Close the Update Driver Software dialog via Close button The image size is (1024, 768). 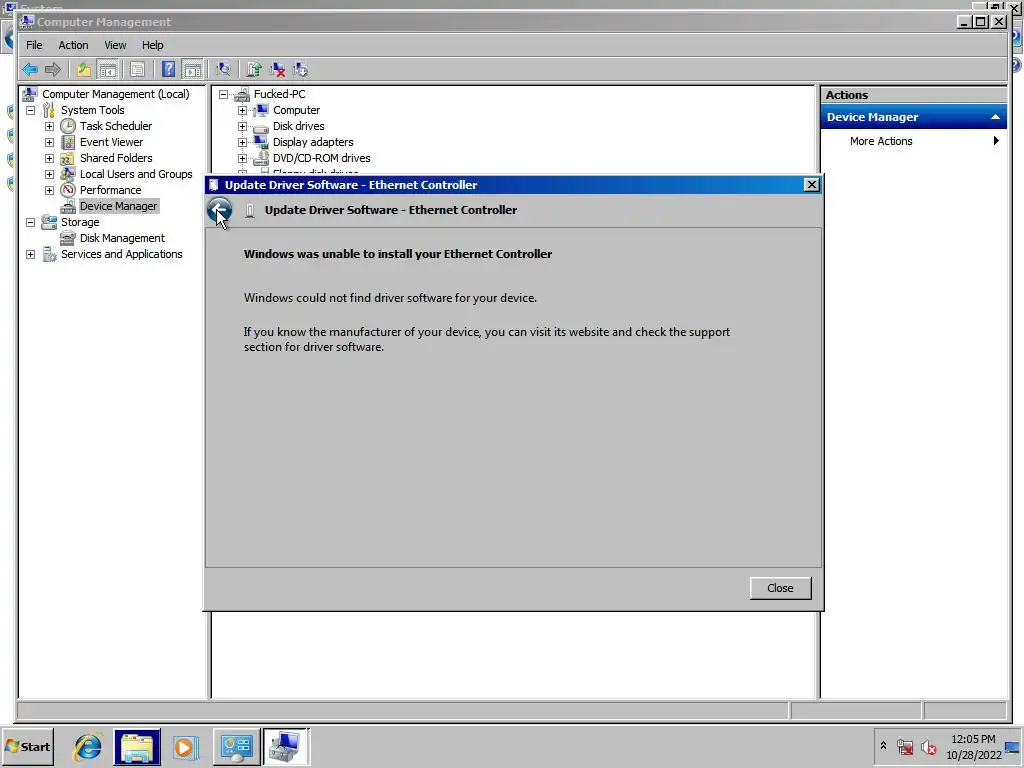point(780,588)
